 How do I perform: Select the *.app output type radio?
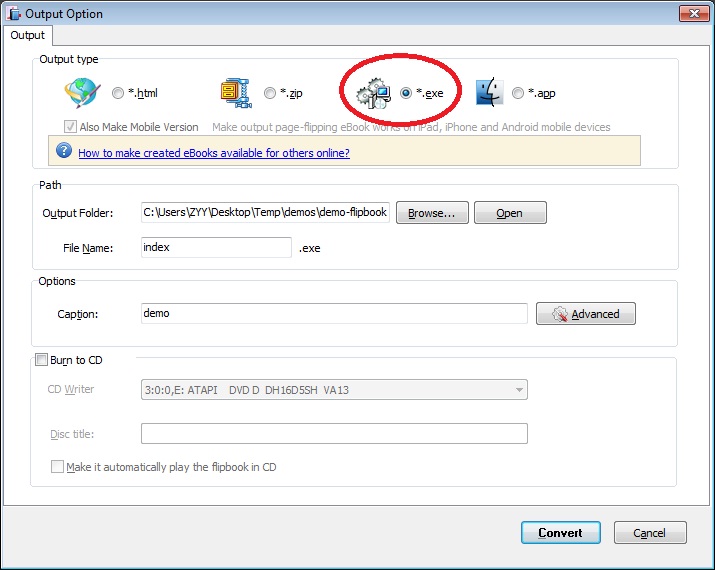point(518,93)
